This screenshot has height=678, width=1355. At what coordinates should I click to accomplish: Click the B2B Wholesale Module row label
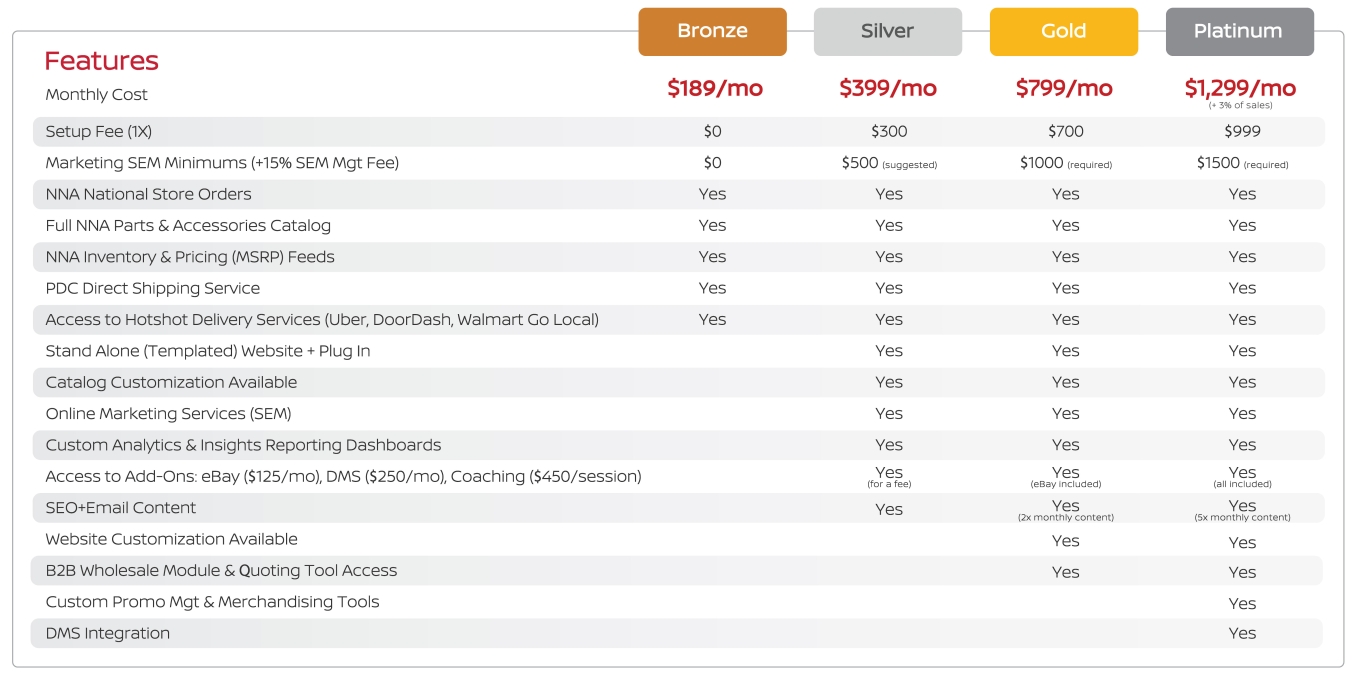tap(221, 570)
